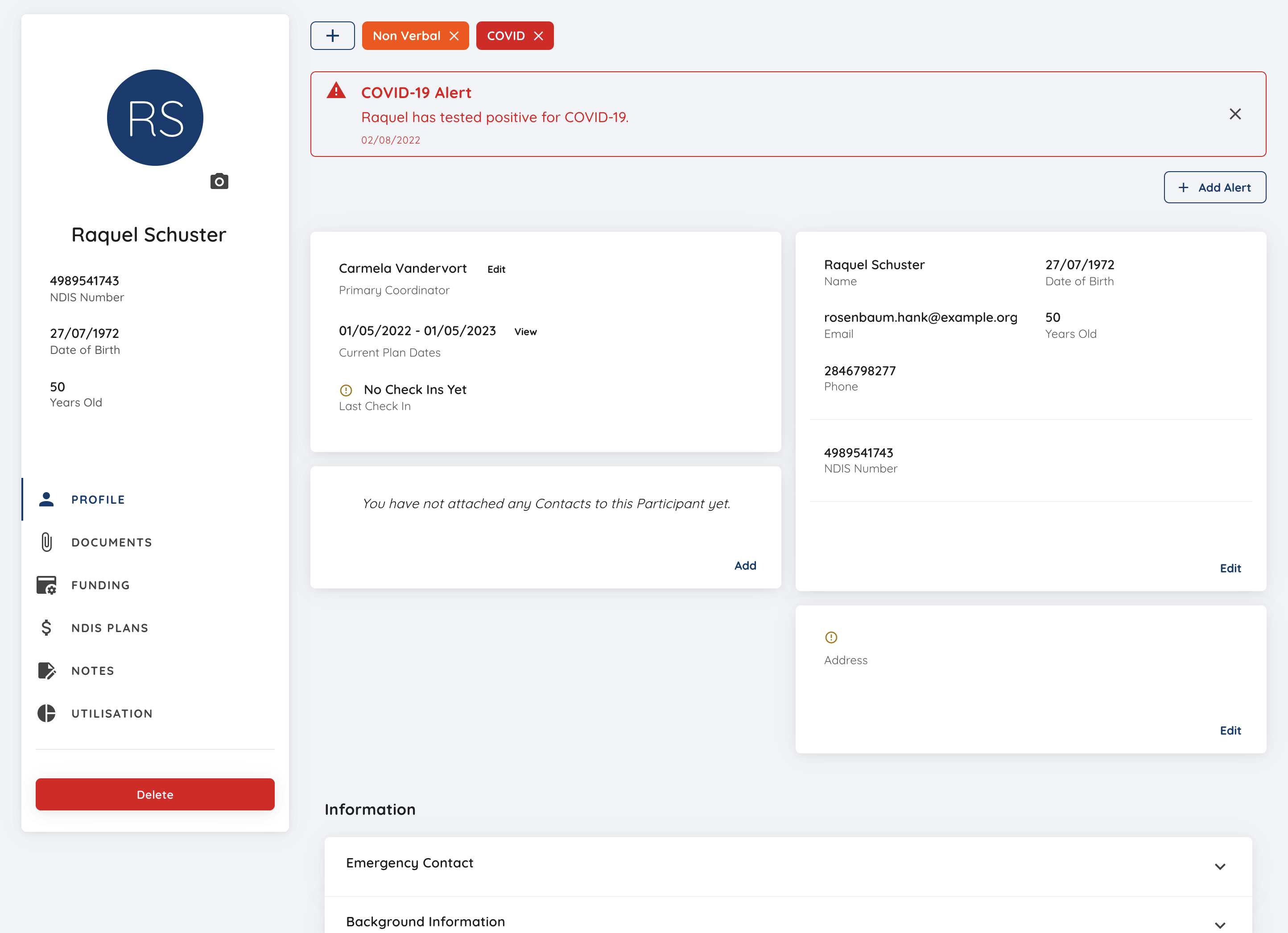Dismiss the COVID-19 Alert banner
1288x933 pixels.
tap(1234, 114)
